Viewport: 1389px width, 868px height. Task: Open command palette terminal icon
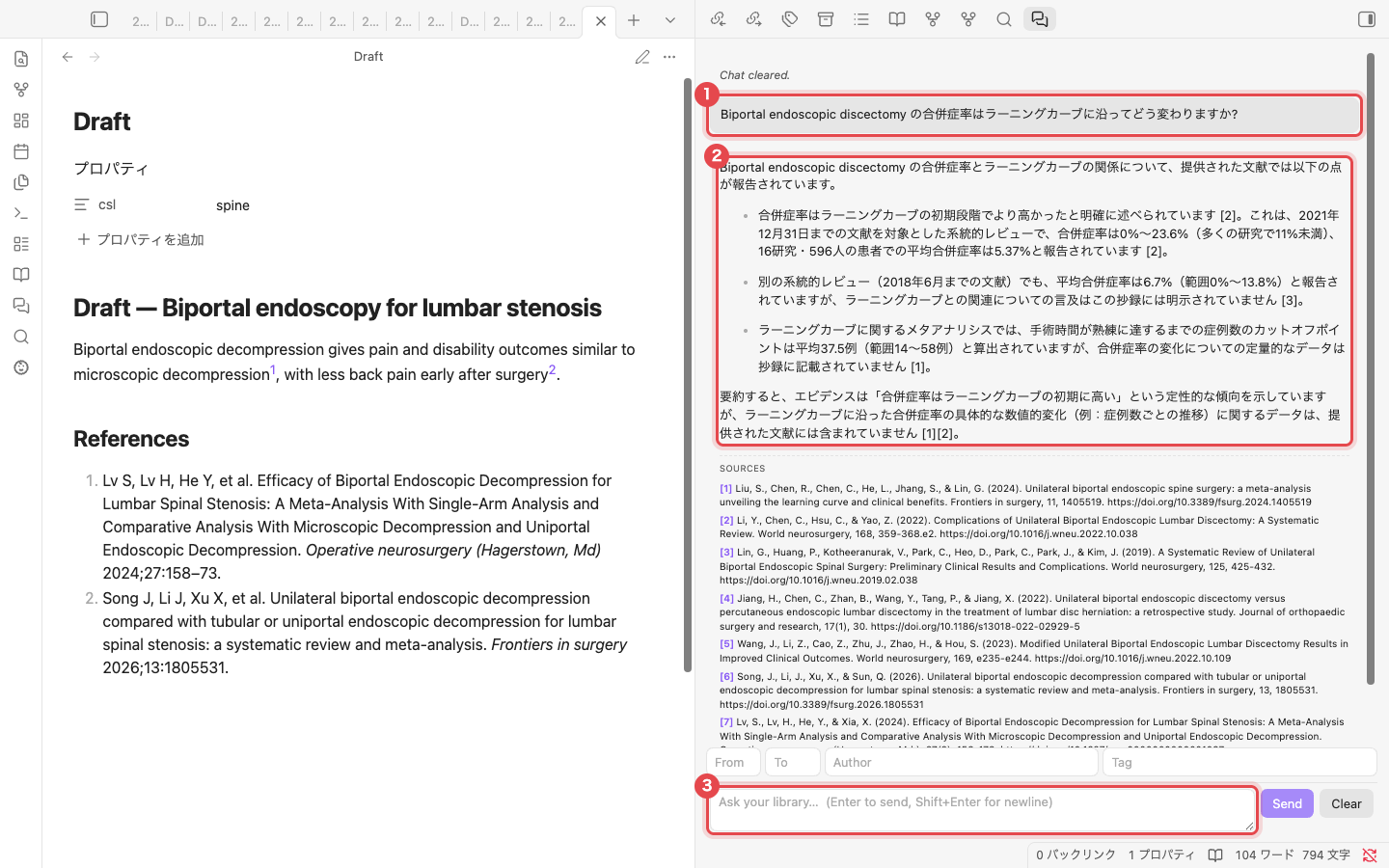coord(21,213)
